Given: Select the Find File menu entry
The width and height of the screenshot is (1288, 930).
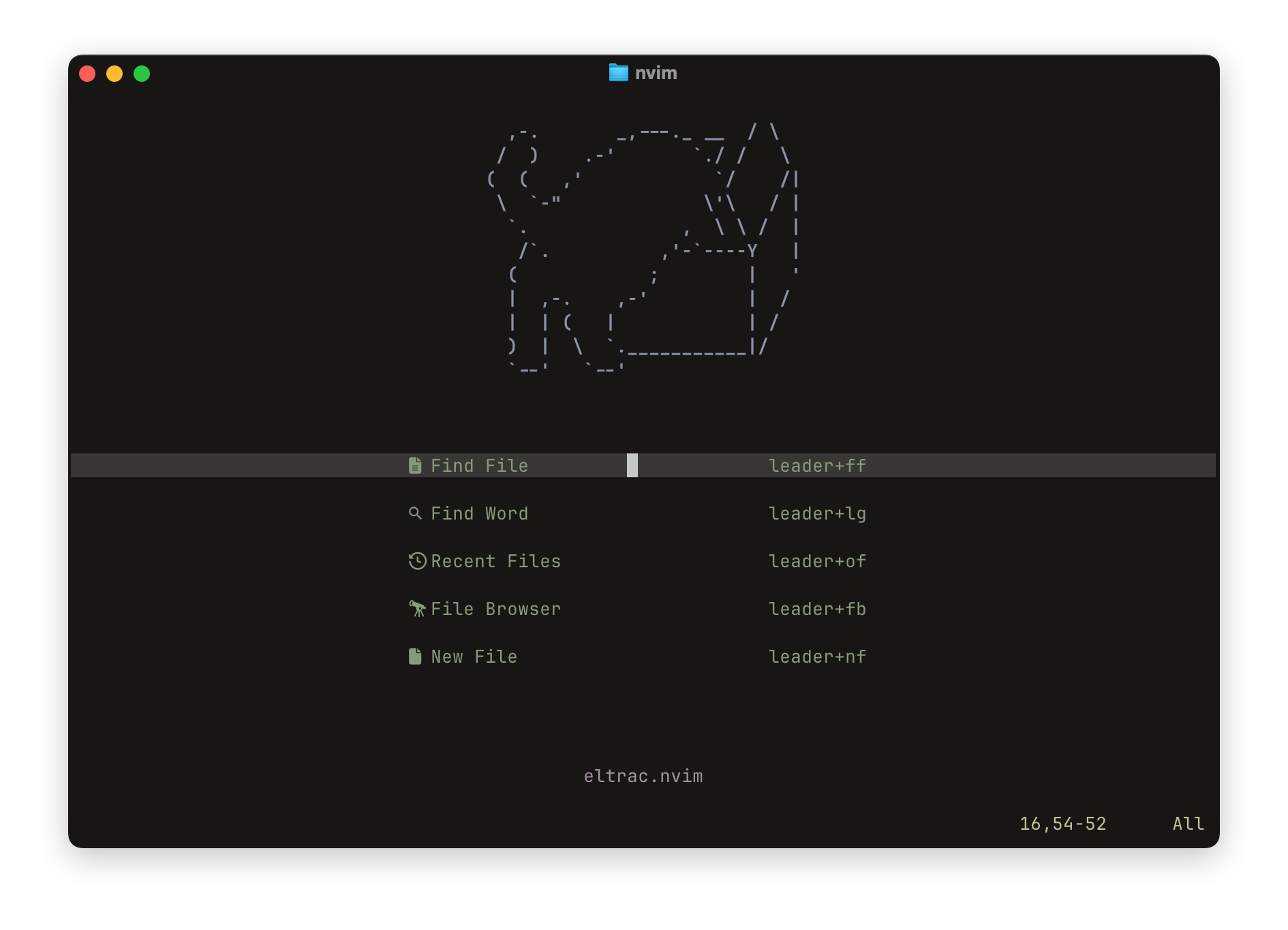Looking at the screenshot, I should 479,466.
